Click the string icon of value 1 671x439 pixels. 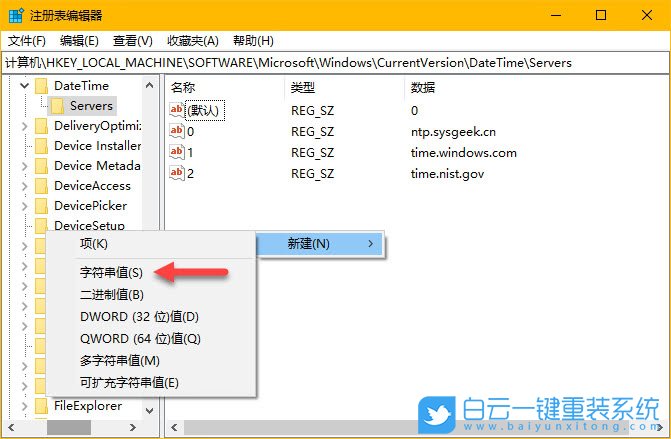[x=177, y=152]
